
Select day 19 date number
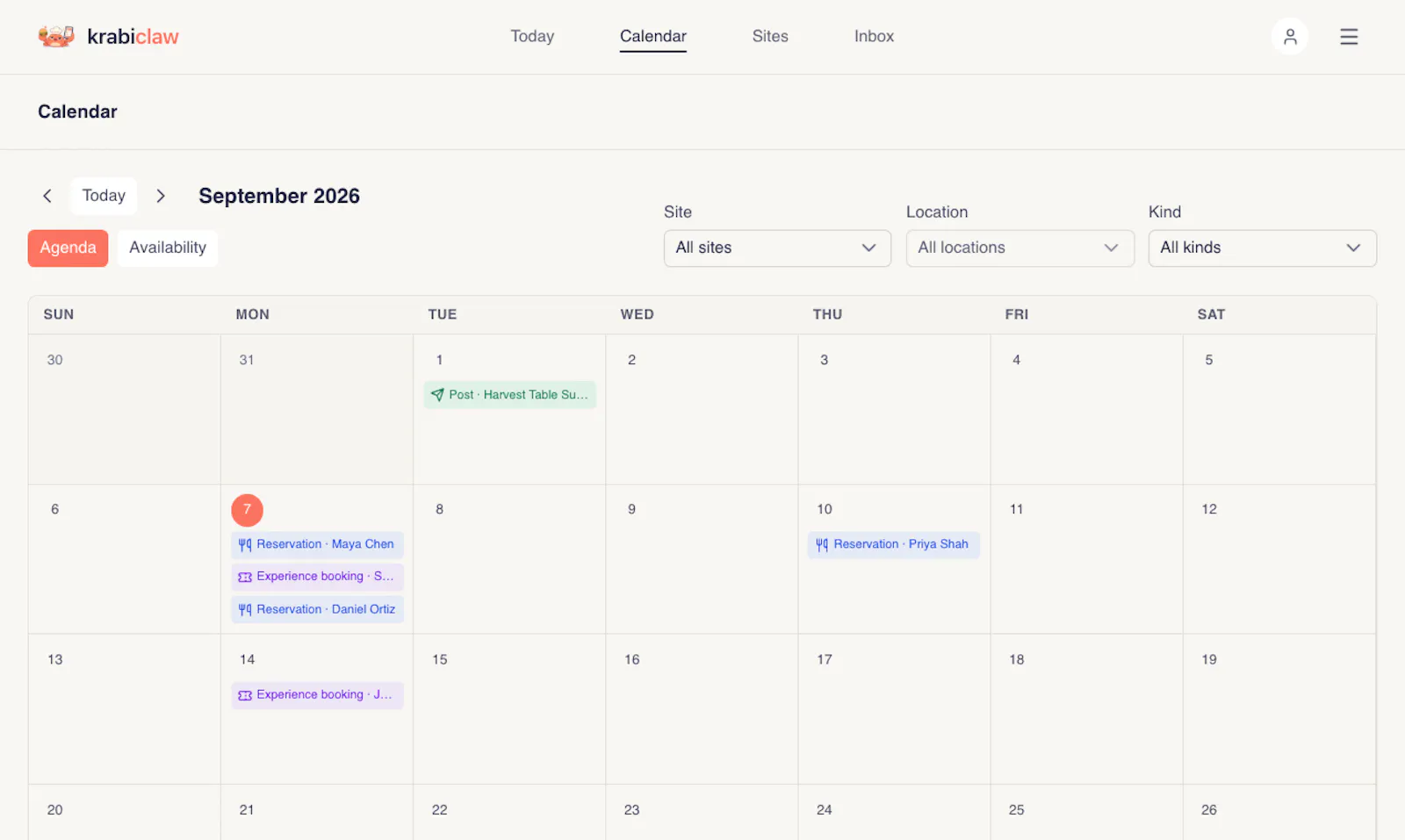coord(1209,659)
